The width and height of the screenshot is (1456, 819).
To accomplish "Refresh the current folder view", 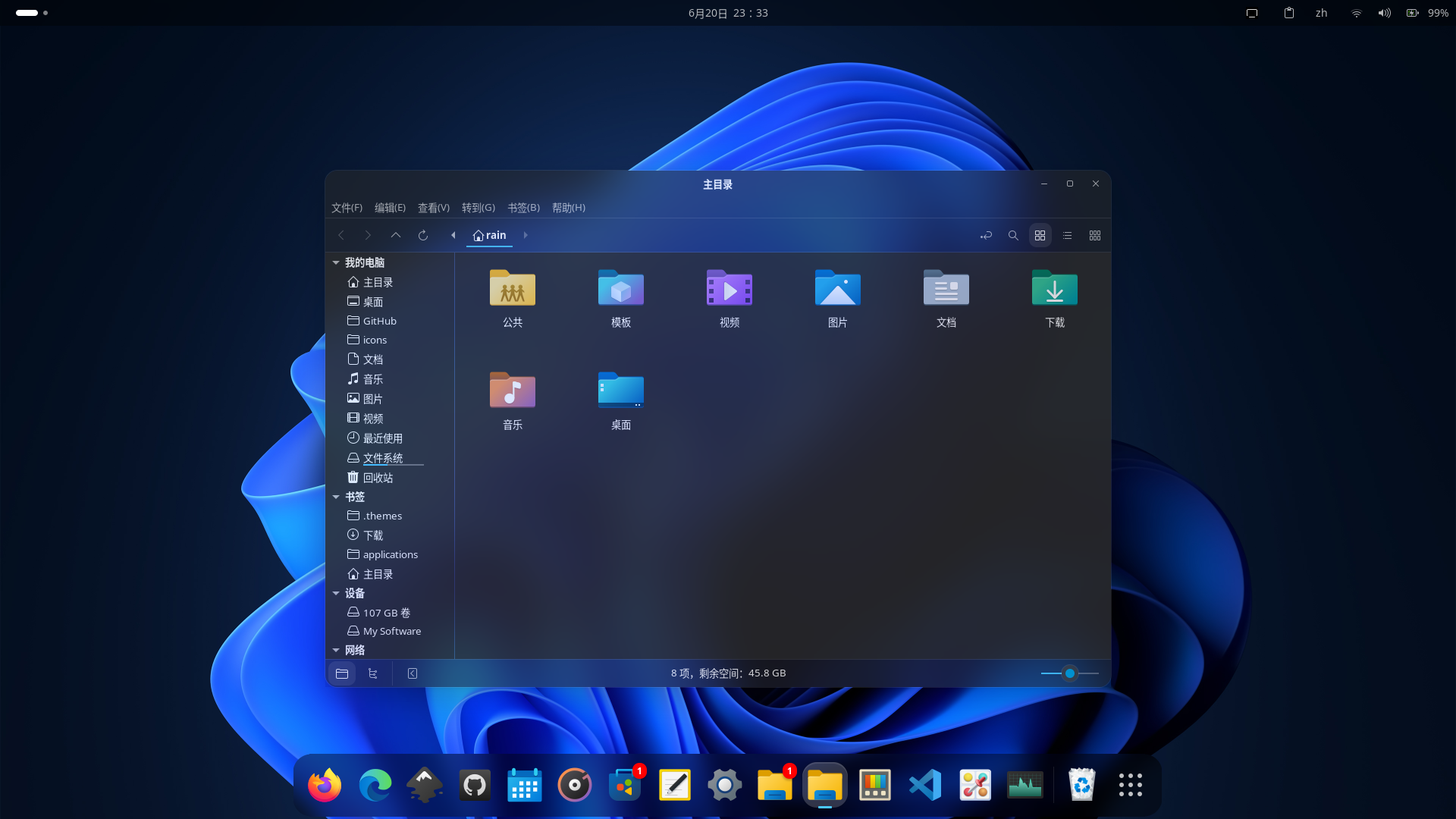I will [x=422, y=235].
